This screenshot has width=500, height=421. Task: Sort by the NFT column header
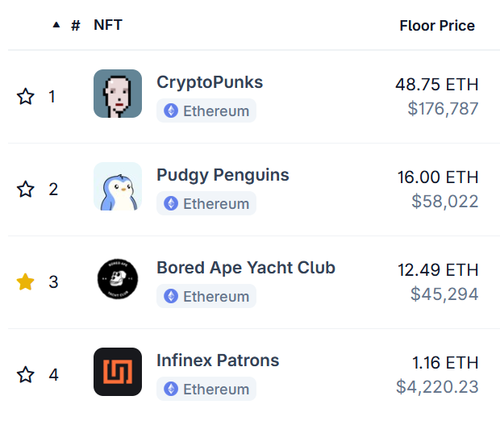(x=108, y=25)
